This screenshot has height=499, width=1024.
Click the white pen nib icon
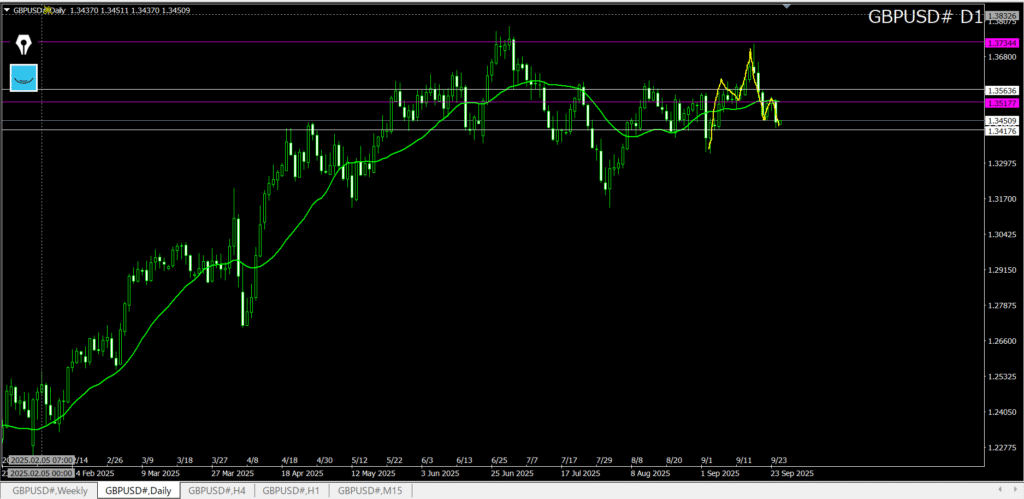[x=24, y=45]
